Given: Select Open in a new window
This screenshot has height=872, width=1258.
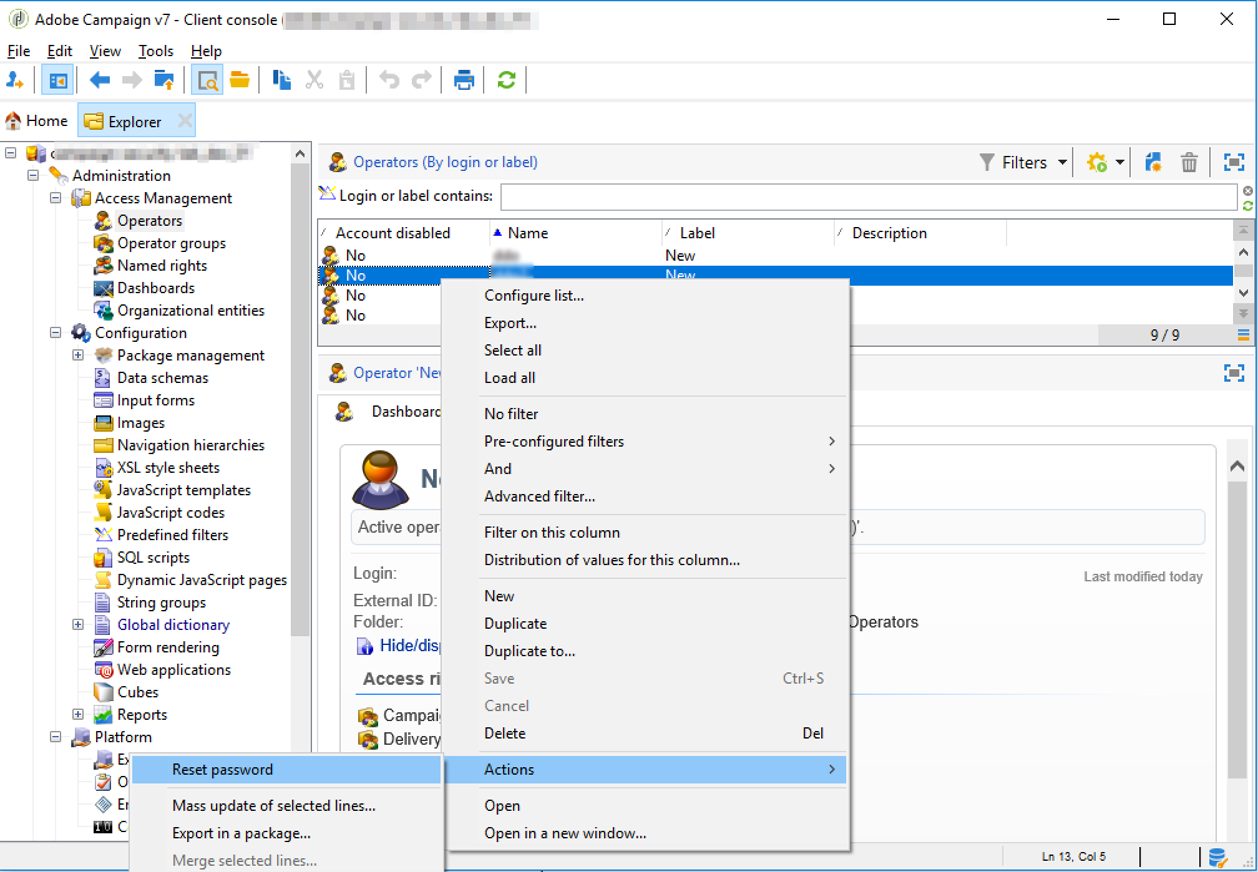Looking at the screenshot, I should pyautogui.click(x=646, y=833).
